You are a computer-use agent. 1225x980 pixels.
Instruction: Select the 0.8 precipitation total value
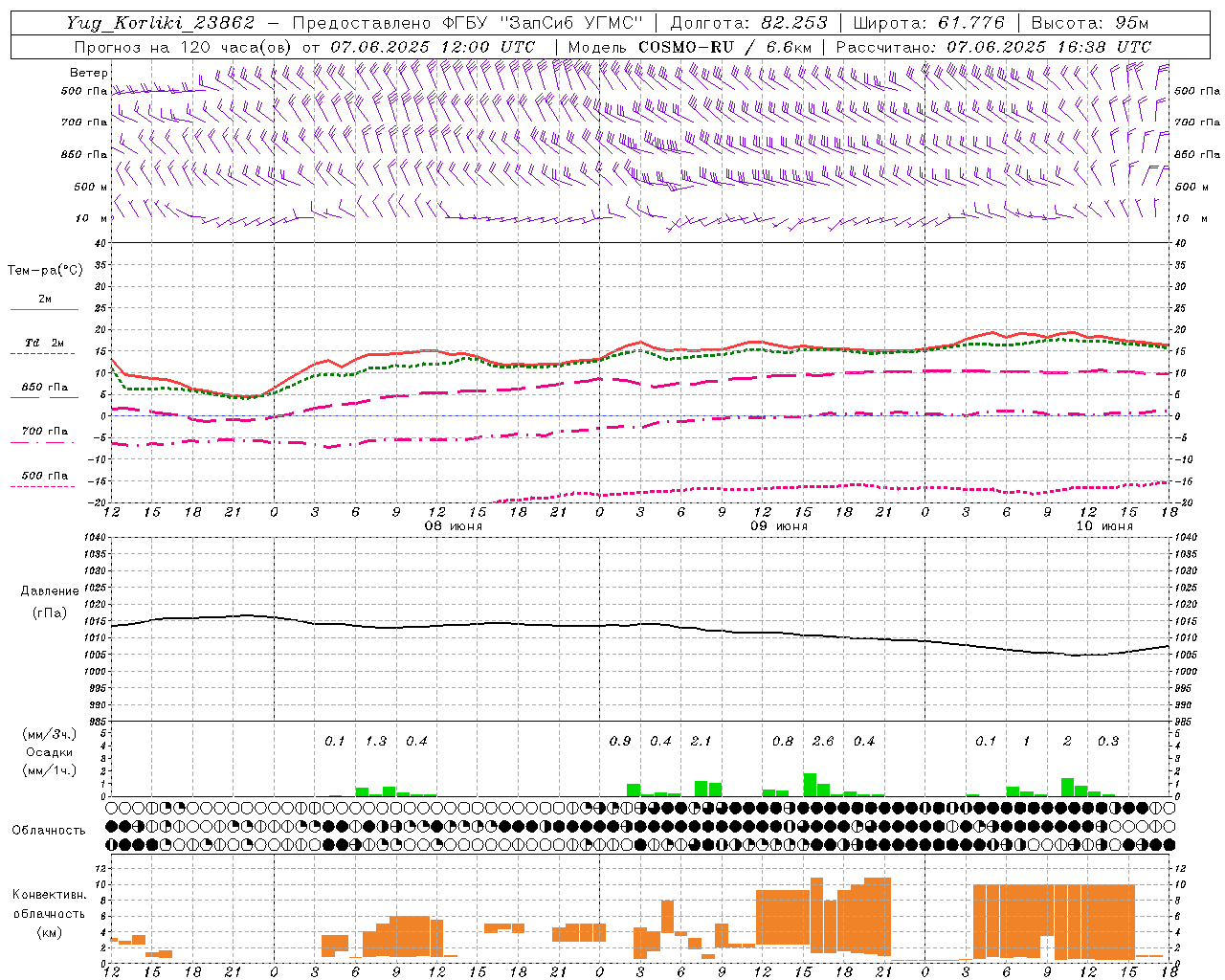coord(783,741)
